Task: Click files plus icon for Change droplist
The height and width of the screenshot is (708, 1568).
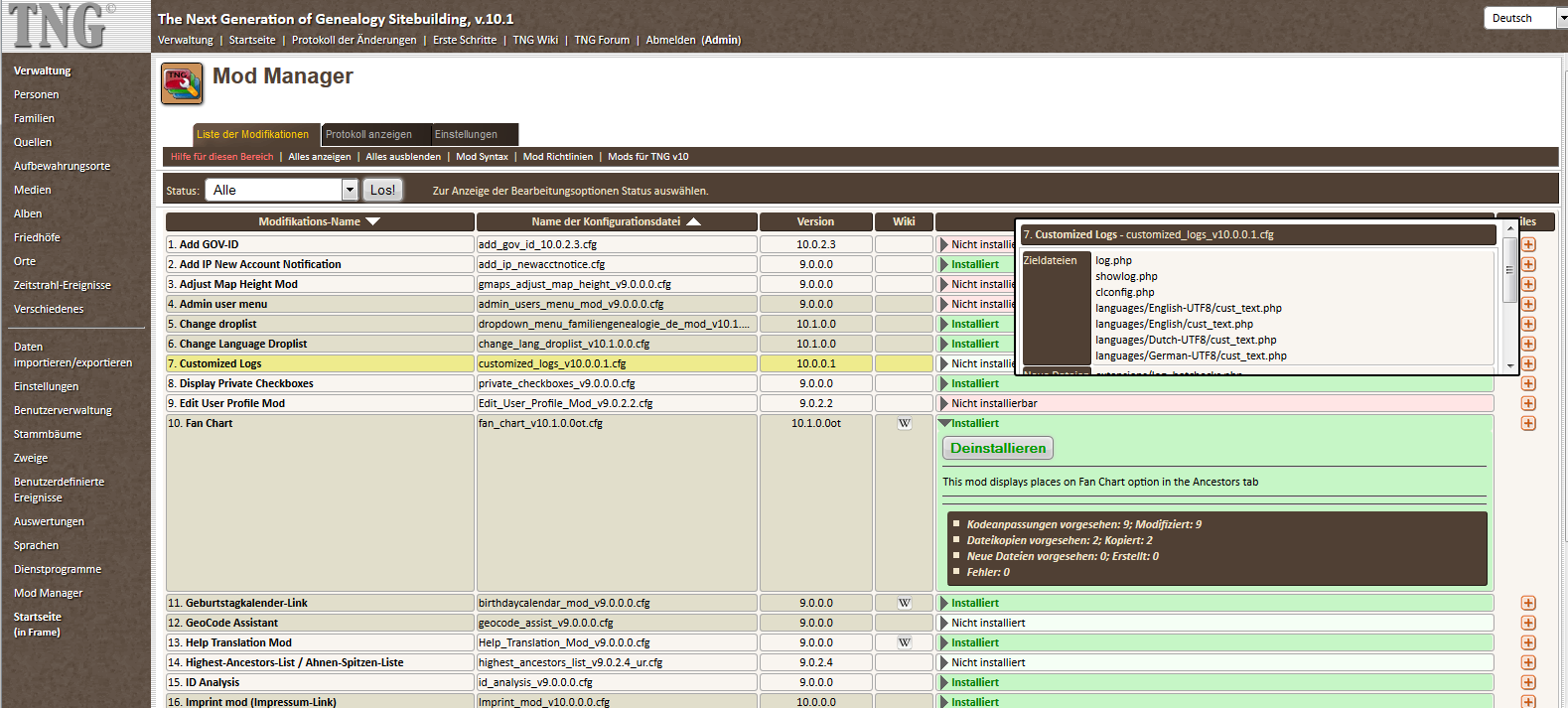Action: [x=1528, y=324]
